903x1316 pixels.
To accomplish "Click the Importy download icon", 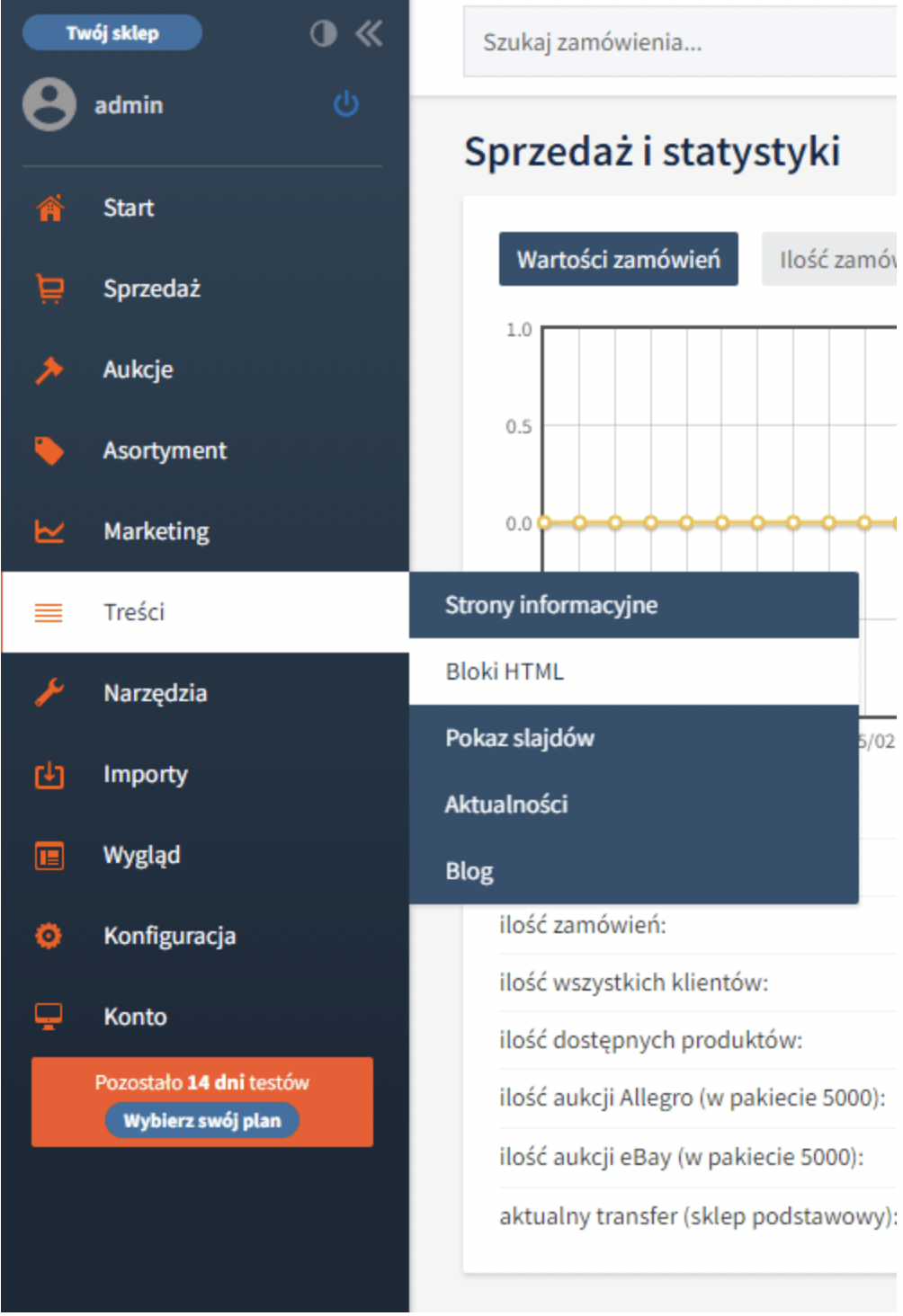I will click(x=49, y=774).
